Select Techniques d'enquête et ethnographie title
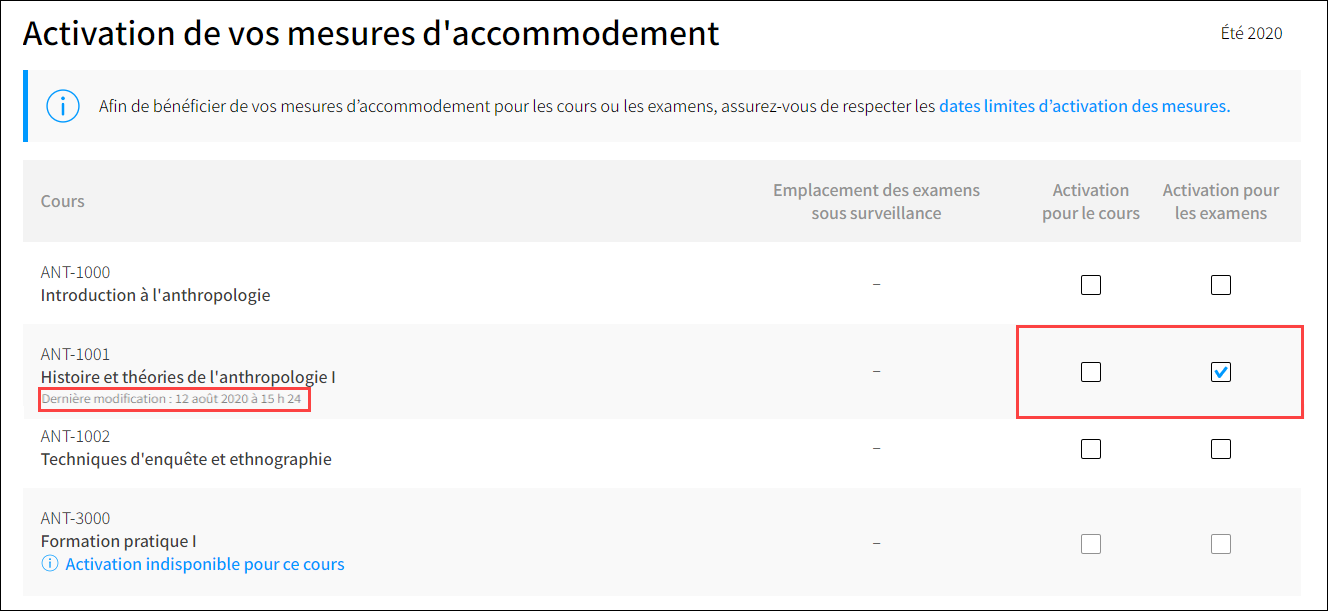 click(x=186, y=459)
